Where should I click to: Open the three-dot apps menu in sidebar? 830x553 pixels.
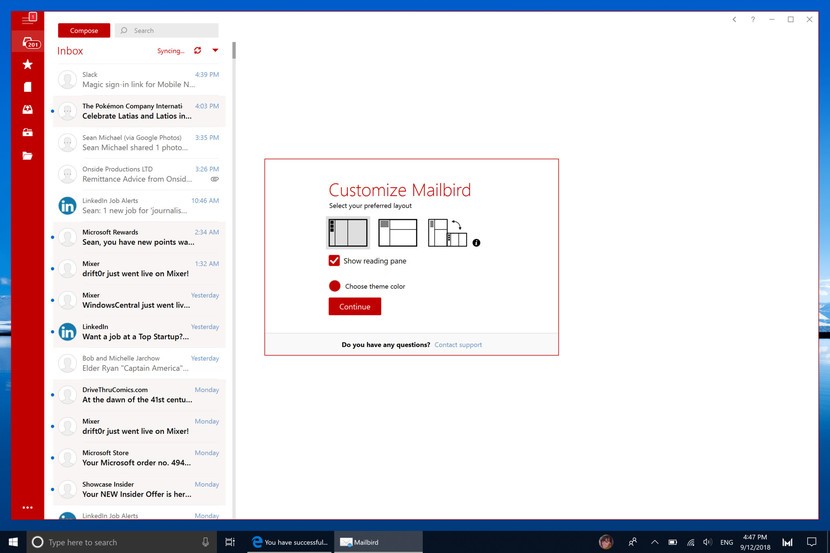28,507
